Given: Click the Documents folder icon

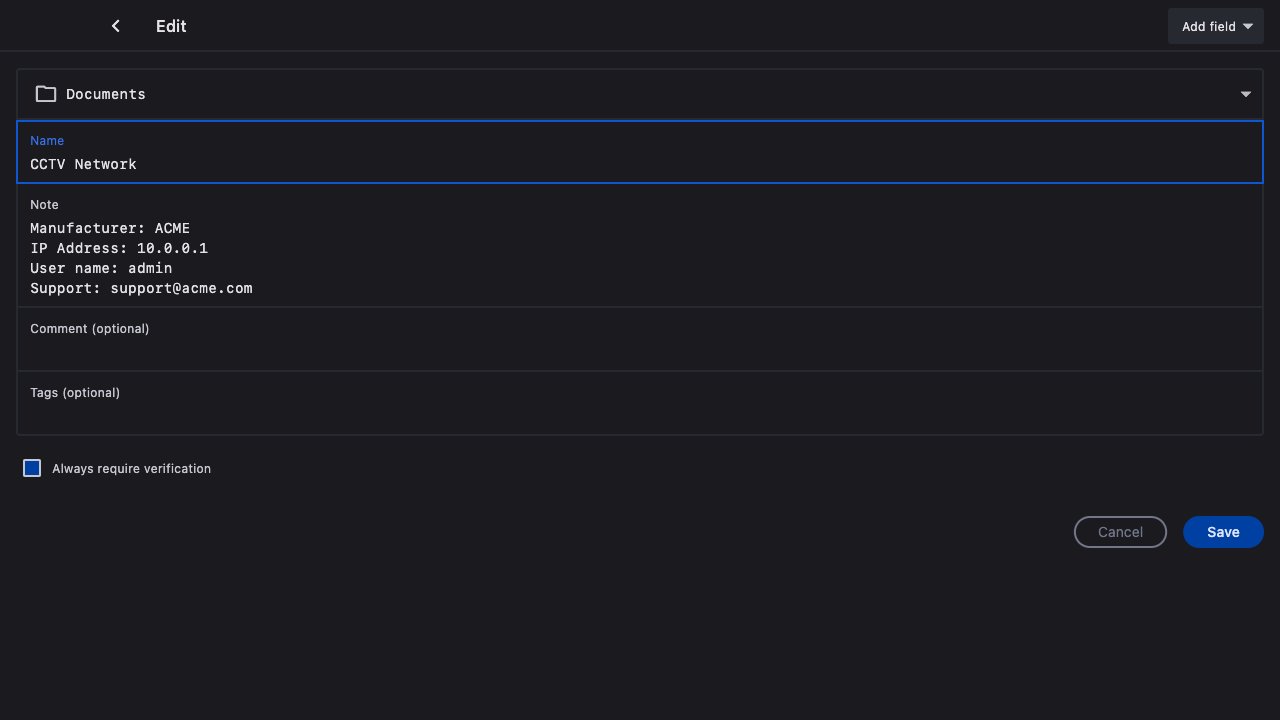Looking at the screenshot, I should coord(46,94).
